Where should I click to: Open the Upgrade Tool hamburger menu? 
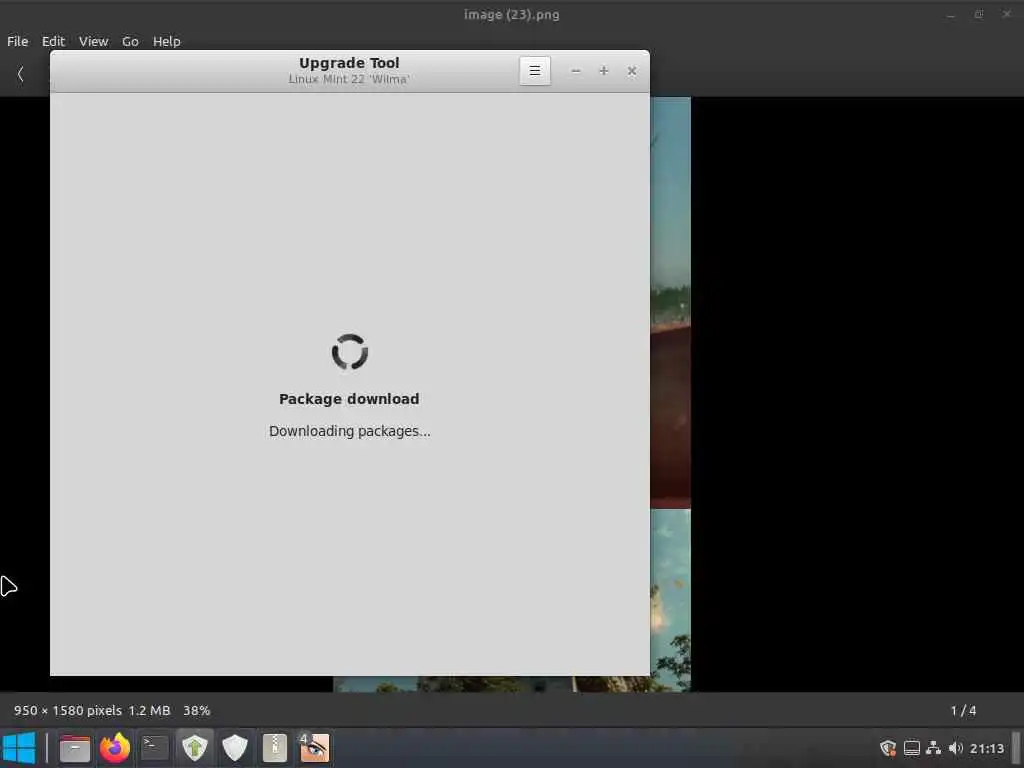coord(535,71)
